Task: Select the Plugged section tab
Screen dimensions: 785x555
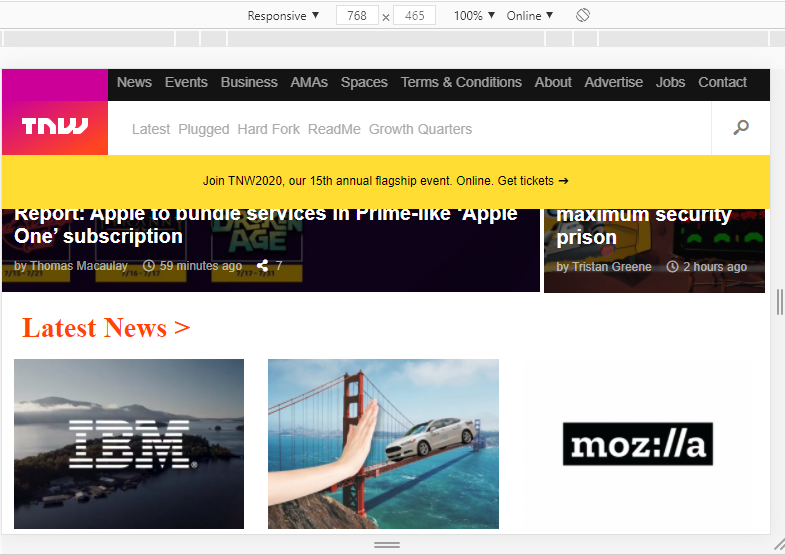Action: (x=204, y=129)
